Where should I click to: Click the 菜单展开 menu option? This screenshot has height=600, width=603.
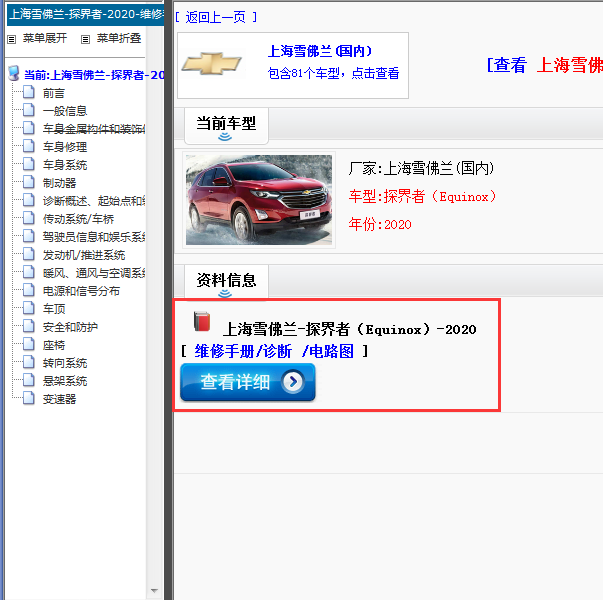[45, 38]
